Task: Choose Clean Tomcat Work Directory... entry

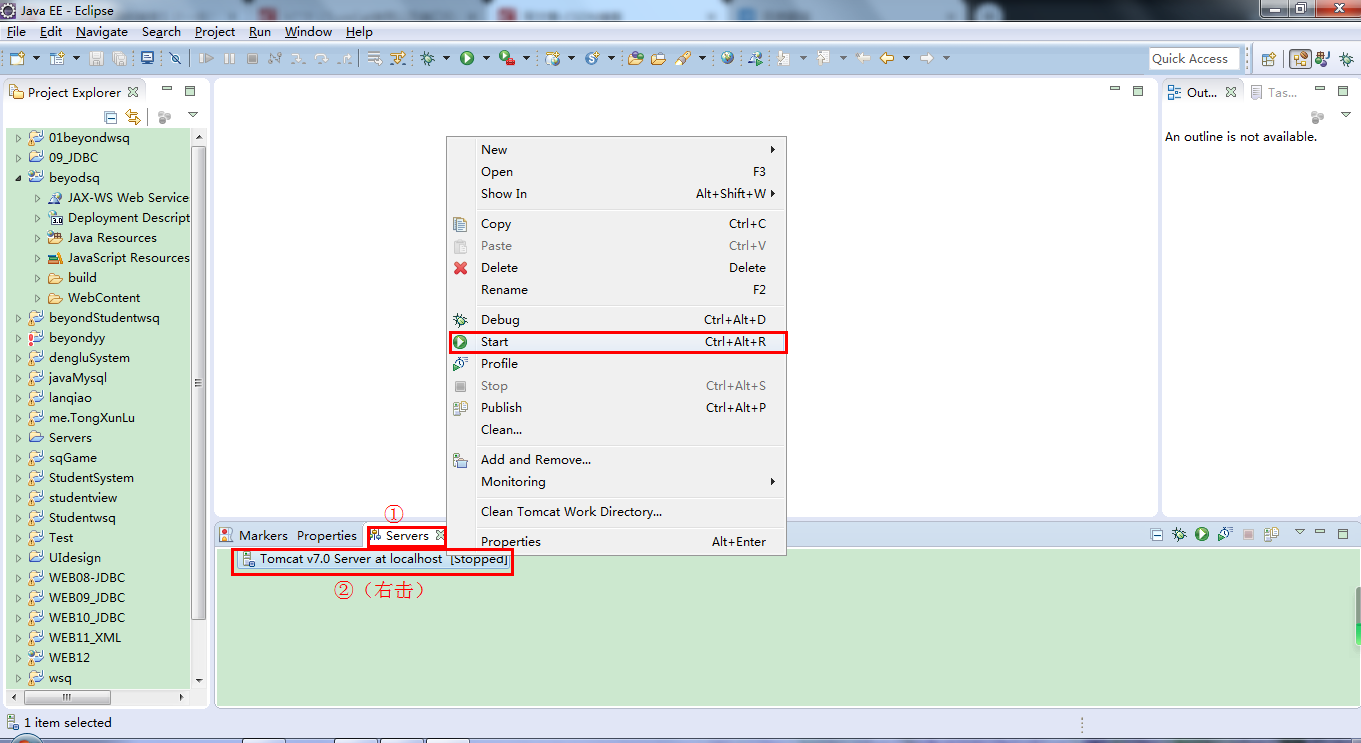Action: click(x=617, y=512)
